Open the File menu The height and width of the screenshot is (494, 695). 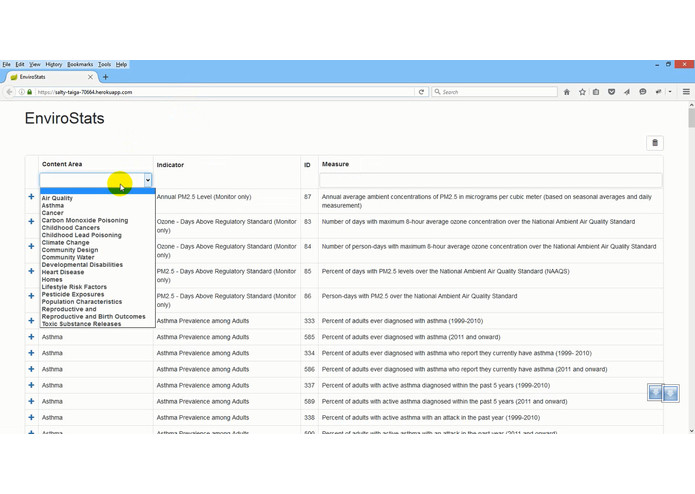pyautogui.click(x=6, y=64)
